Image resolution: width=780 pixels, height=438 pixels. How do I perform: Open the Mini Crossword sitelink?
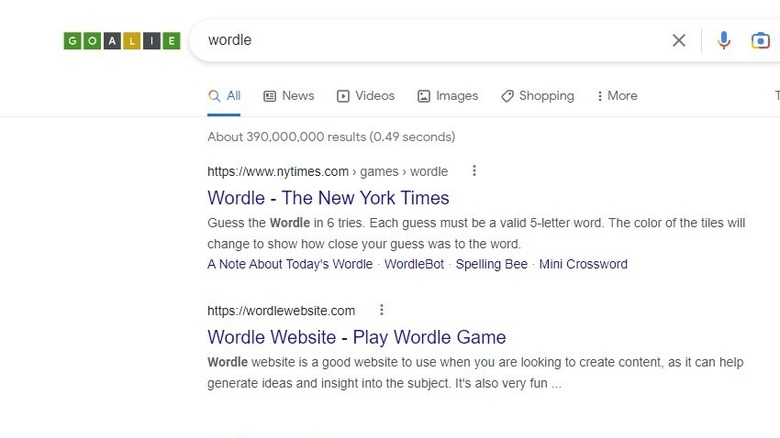pos(583,264)
